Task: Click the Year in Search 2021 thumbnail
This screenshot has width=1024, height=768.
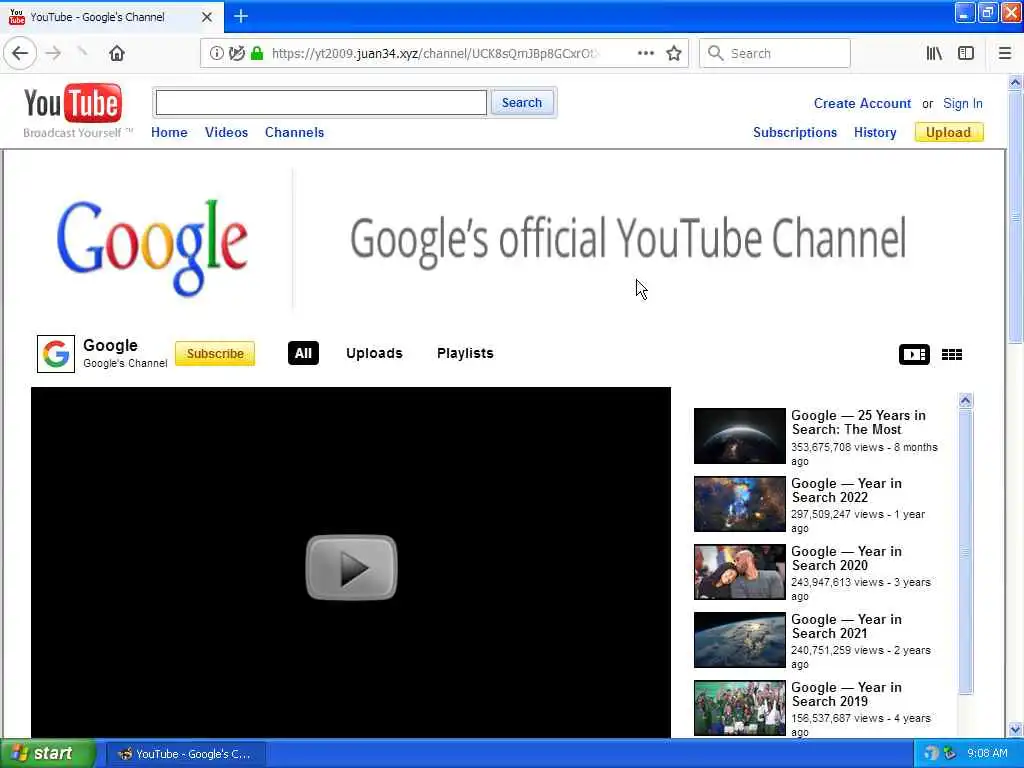Action: (x=739, y=640)
